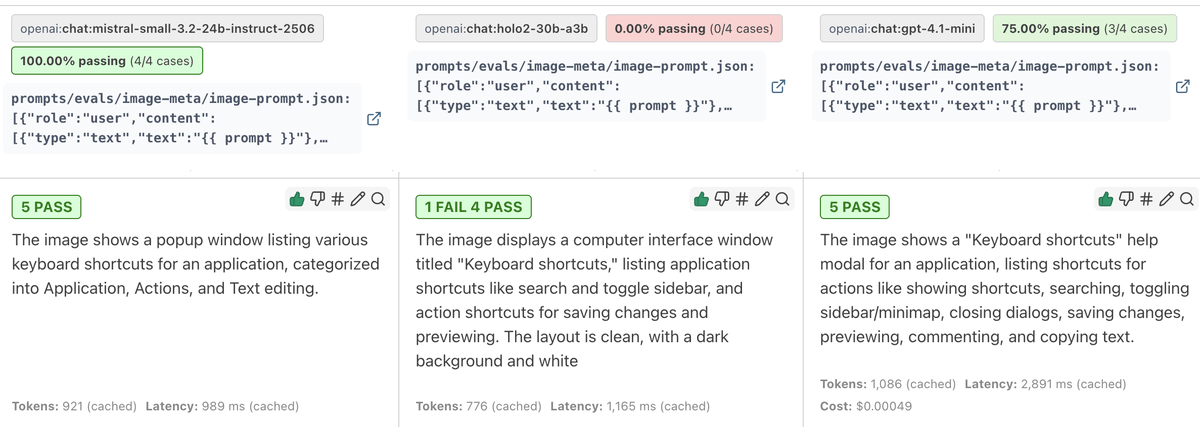Open details magnifier for mistral-small output
The image size is (1200, 427).
click(x=378, y=199)
